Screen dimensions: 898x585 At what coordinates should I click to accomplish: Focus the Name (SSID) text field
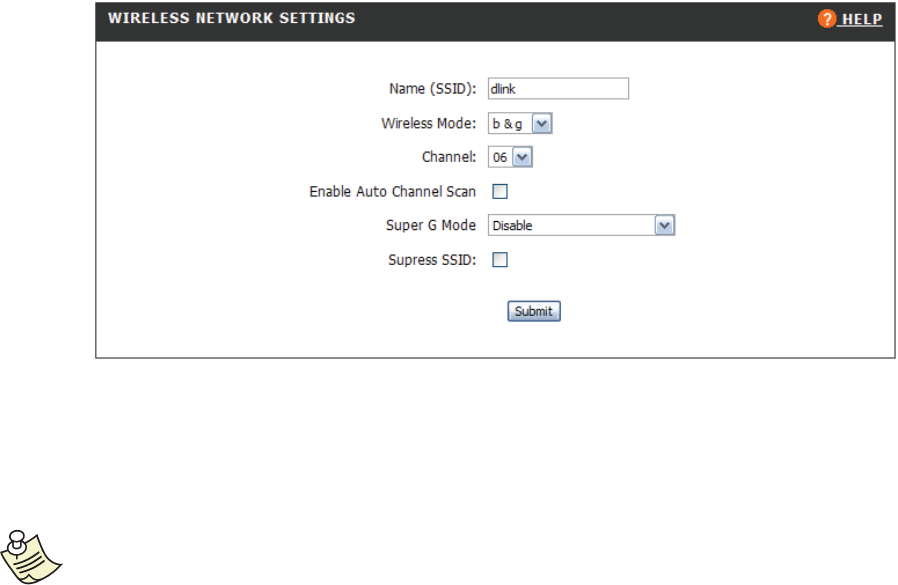(x=558, y=89)
